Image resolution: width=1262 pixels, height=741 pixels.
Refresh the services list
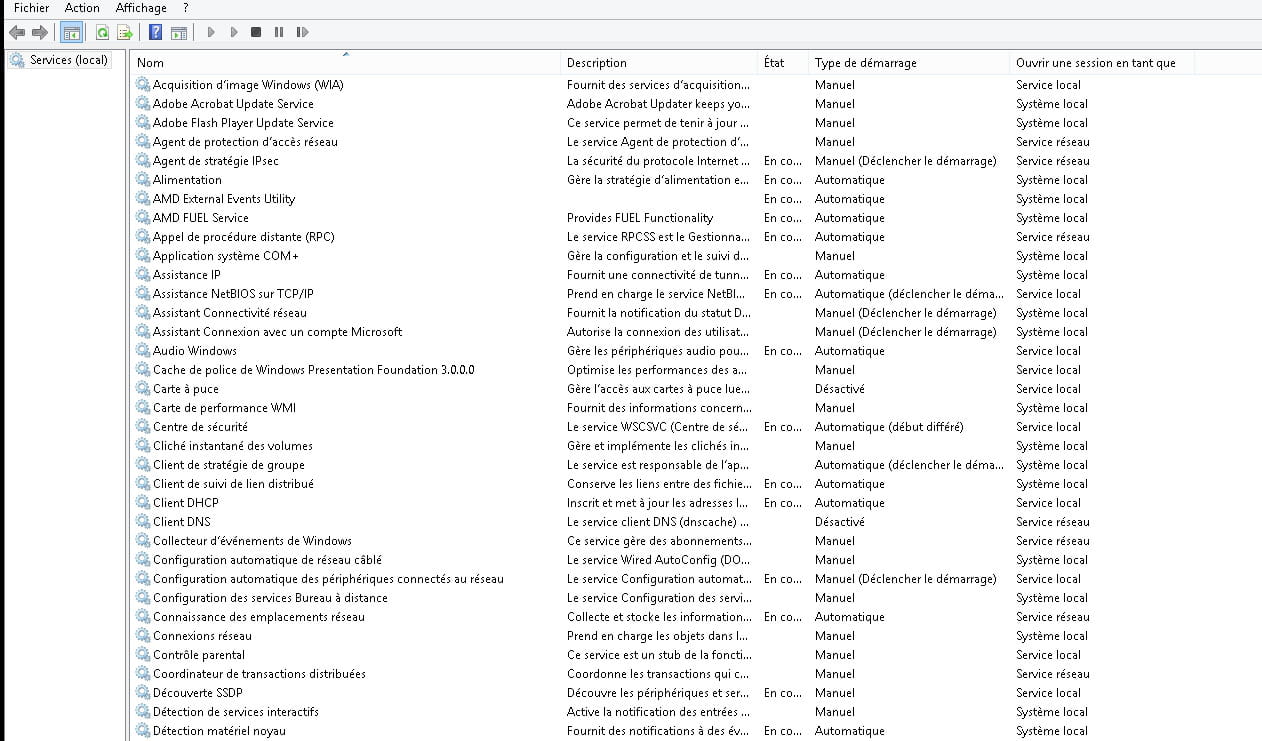pyautogui.click(x=102, y=32)
